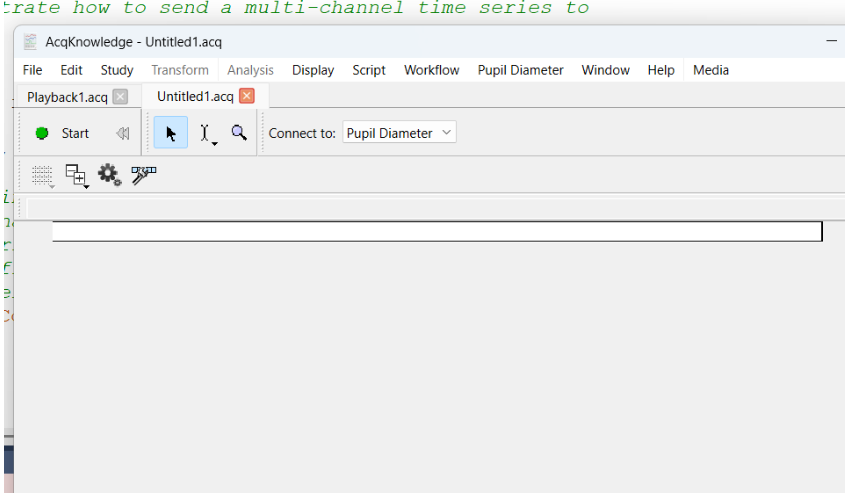Screen dimensions: 845x493
Task: Open the File menu
Action: [32, 70]
